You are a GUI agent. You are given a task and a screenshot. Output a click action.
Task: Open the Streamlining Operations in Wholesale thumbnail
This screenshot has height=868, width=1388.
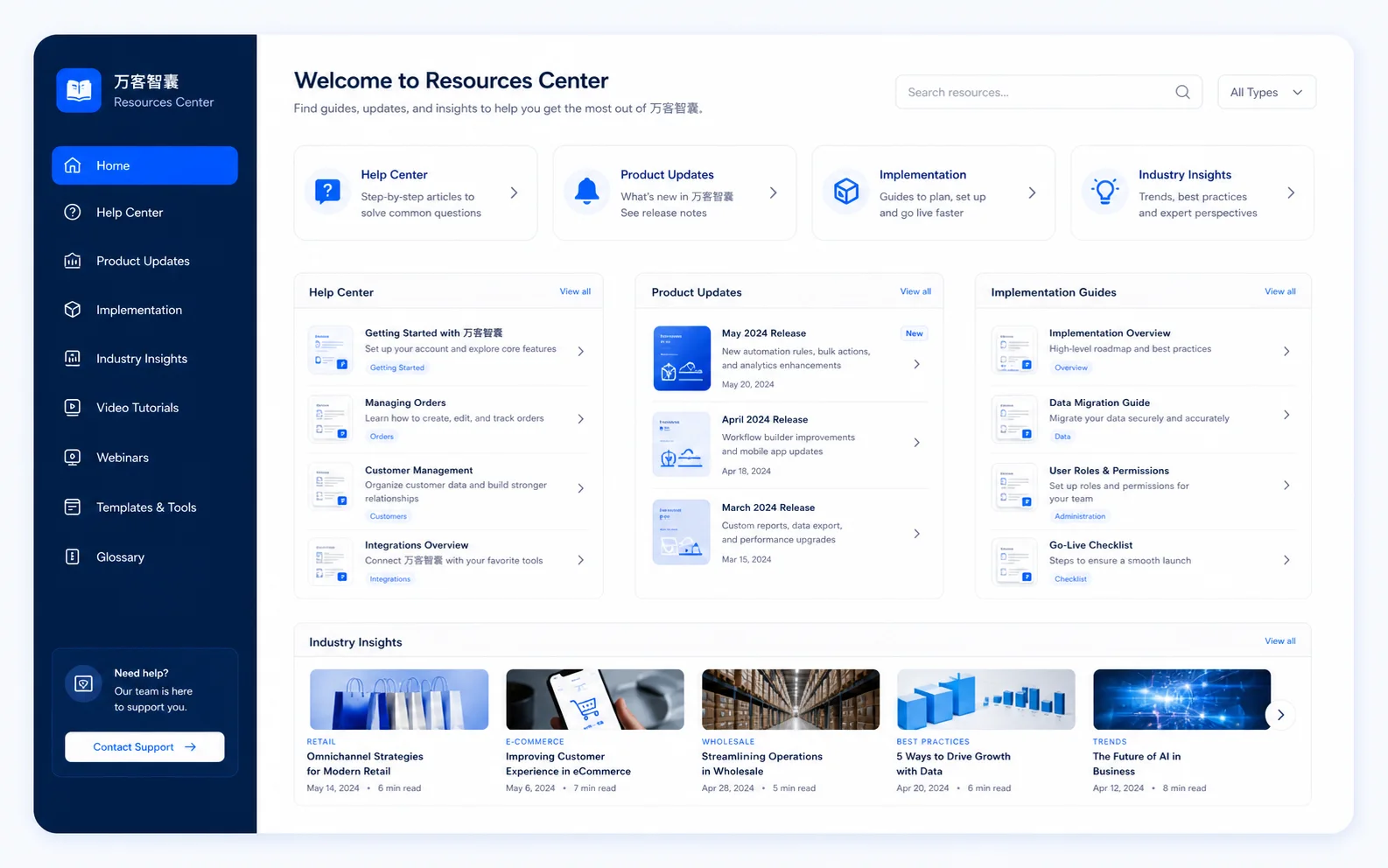790,699
